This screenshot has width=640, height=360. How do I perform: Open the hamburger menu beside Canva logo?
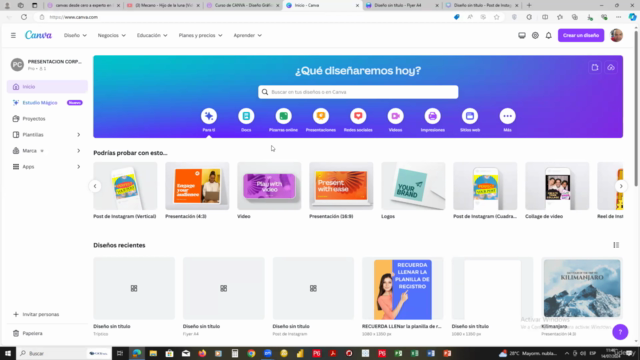(x=13, y=36)
